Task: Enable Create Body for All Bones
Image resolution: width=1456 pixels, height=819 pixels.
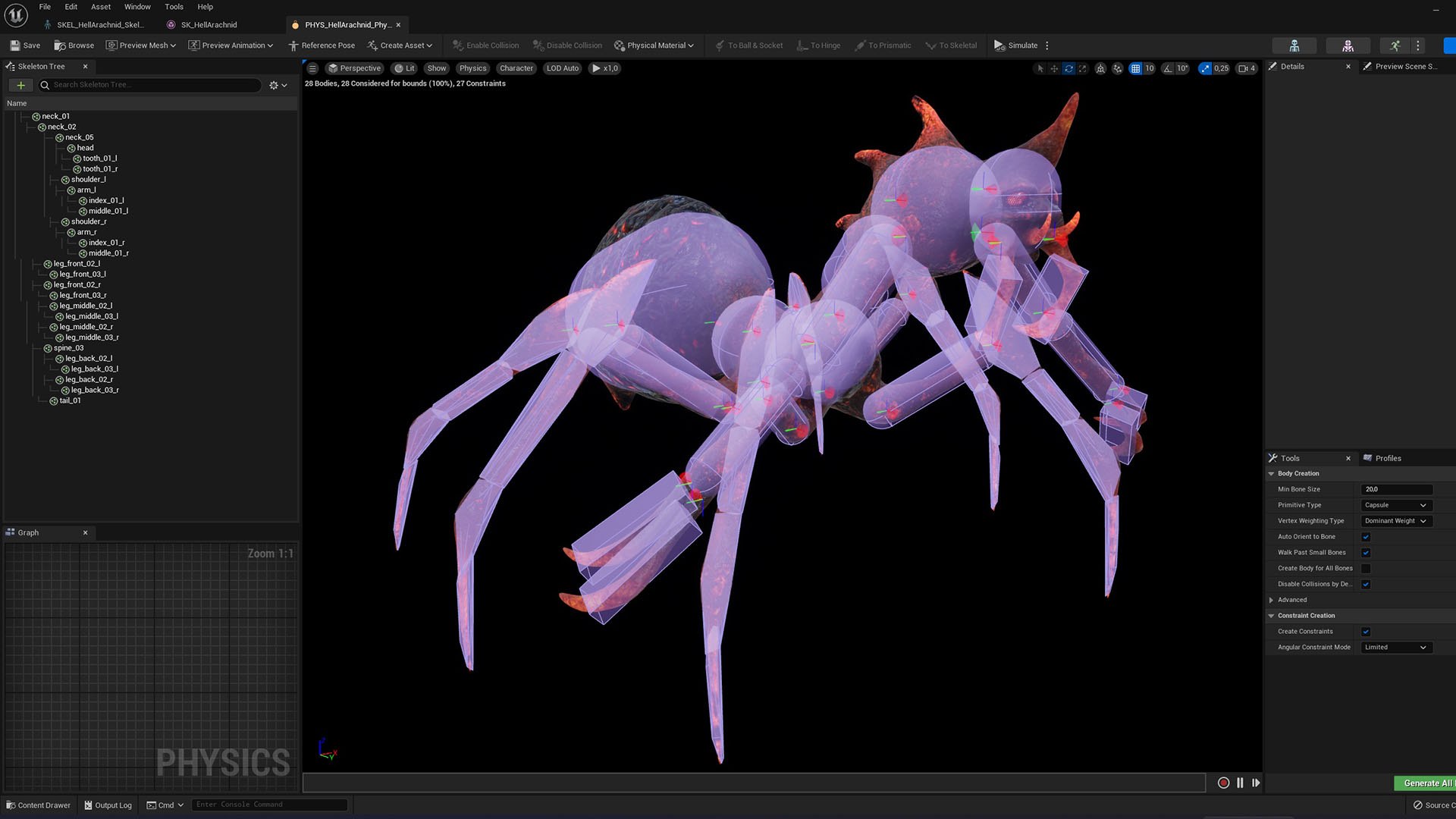Action: tap(1366, 569)
